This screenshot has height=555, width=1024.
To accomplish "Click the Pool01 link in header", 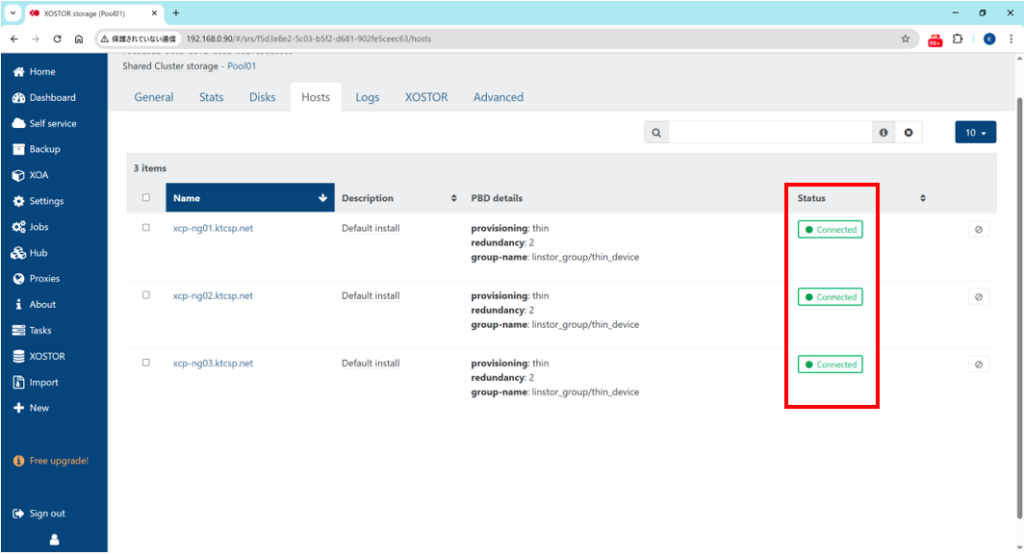I will (244, 66).
